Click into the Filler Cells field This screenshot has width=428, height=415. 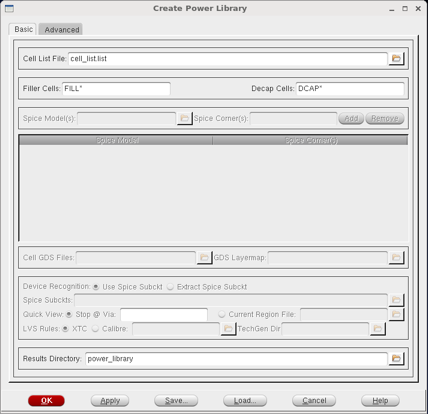pyautogui.click(x=116, y=89)
